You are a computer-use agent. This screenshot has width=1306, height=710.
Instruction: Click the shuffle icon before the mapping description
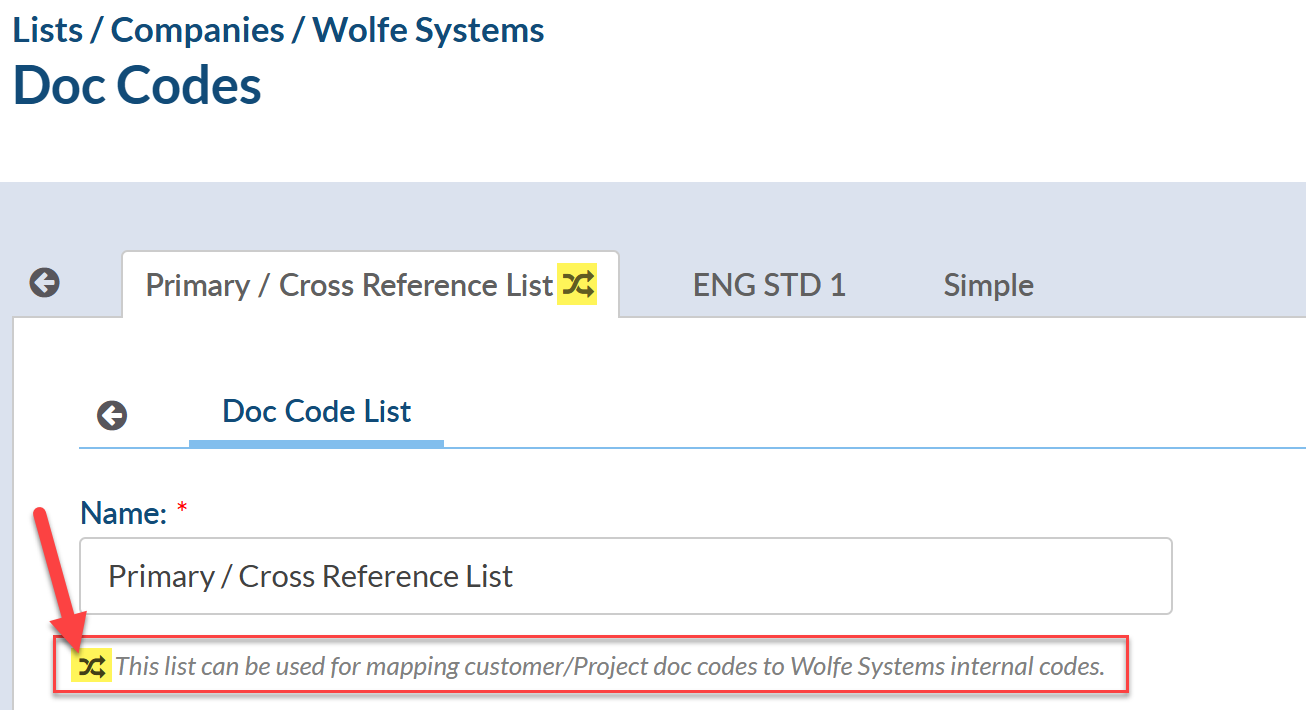93,666
